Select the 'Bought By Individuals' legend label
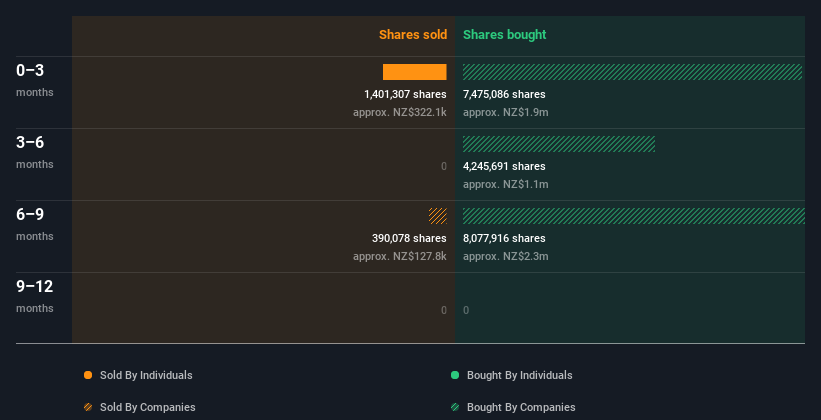 [519, 375]
